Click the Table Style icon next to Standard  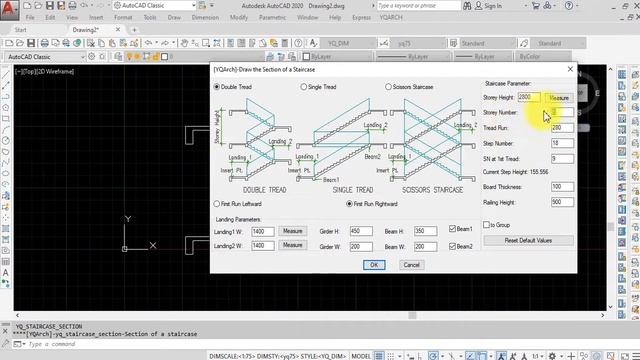click(x=453, y=43)
